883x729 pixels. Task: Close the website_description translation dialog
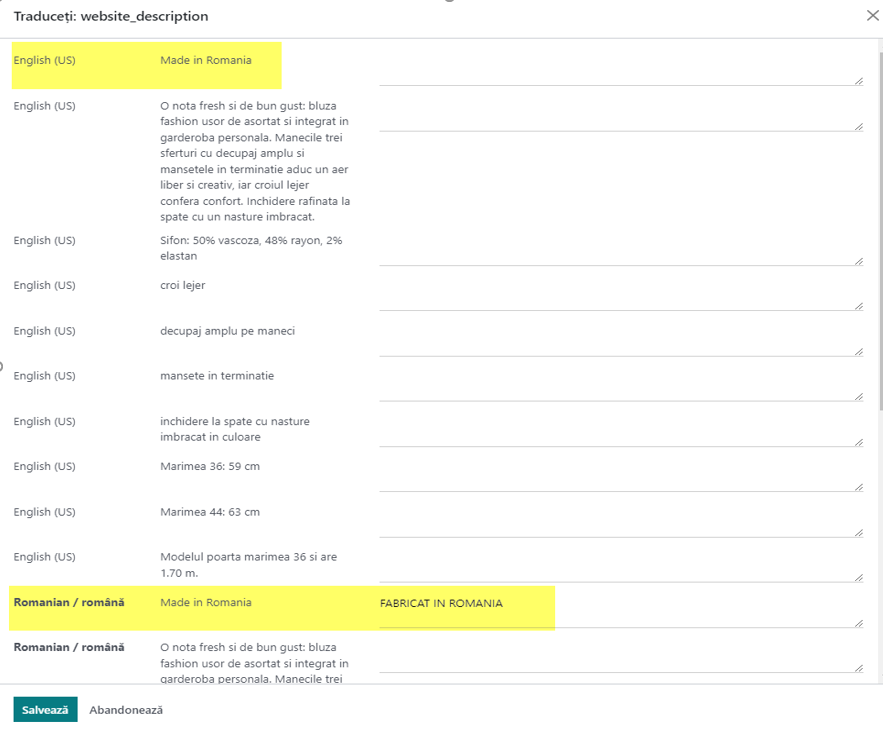click(x=872, y=16)
